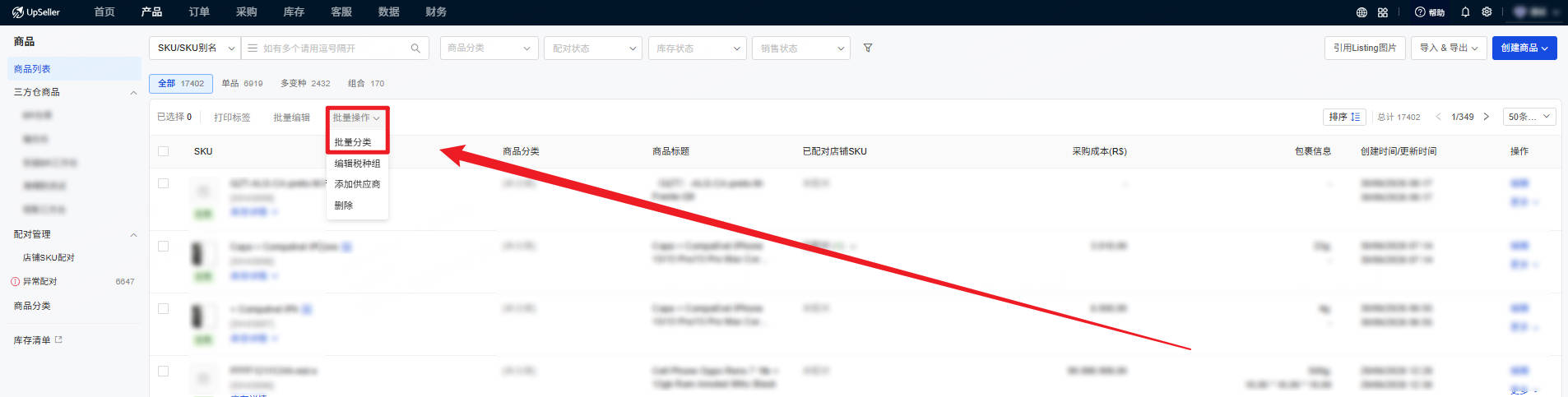
Task: Select the 单品 6919 tab
Action: (242, 83)
